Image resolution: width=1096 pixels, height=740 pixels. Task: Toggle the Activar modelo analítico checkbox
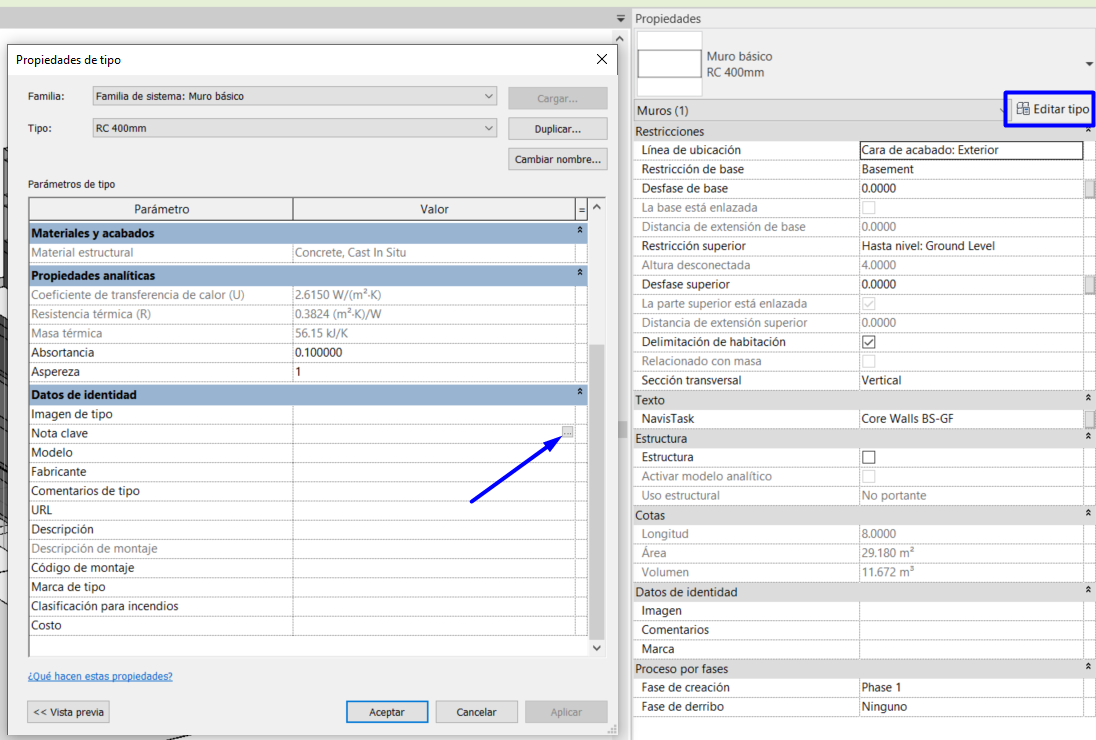click(x=868, y=477)
